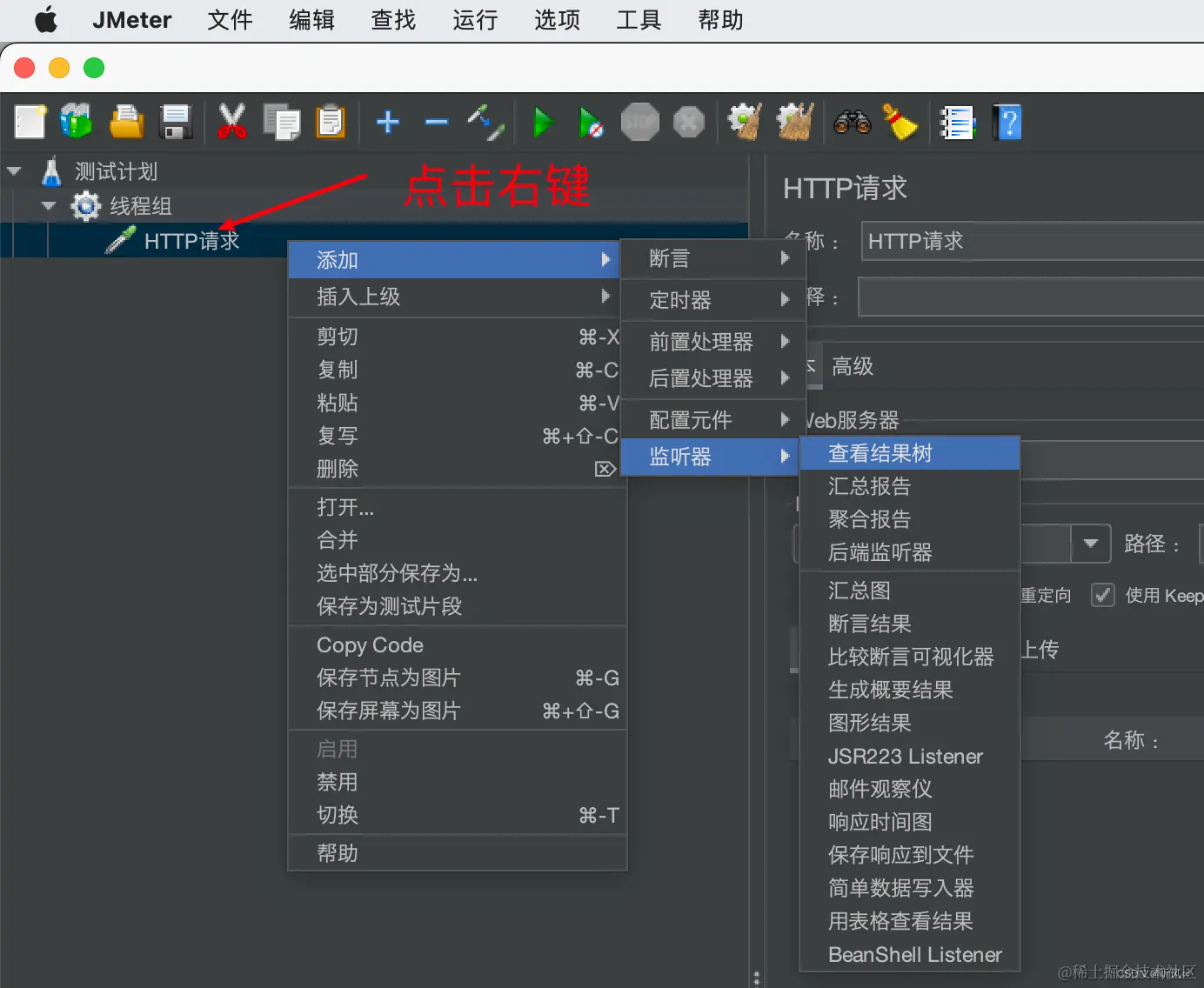
Task: Choose 图形结果 listener
Action: pos(909,723)
